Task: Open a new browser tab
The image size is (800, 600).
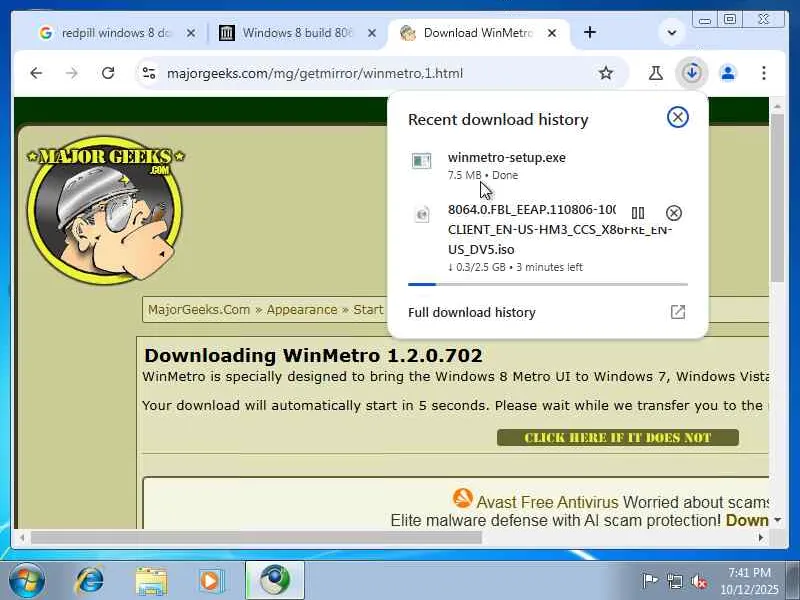Action: [x=590, y=33]
